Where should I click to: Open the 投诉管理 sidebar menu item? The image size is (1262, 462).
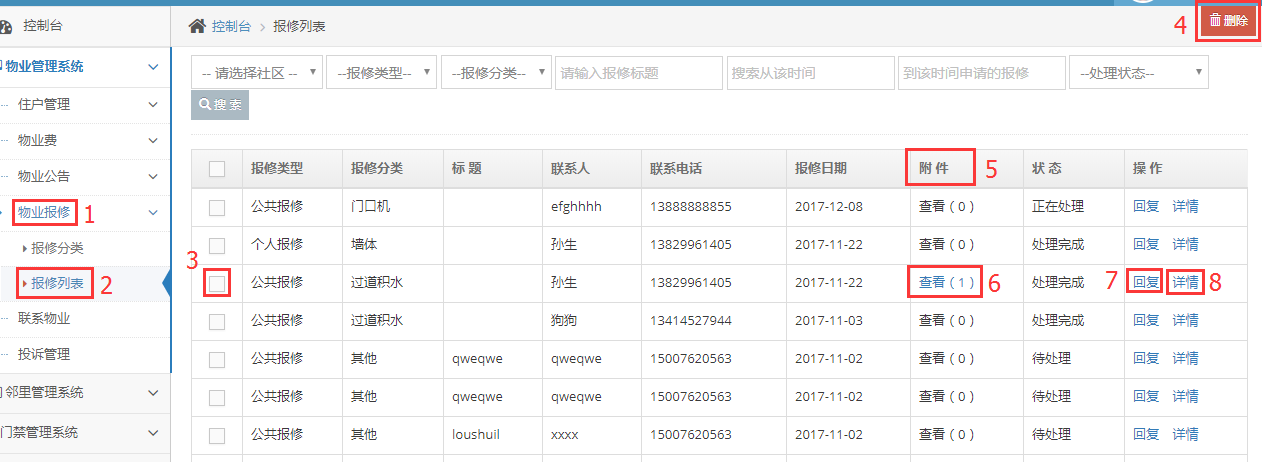pos(44,354)
